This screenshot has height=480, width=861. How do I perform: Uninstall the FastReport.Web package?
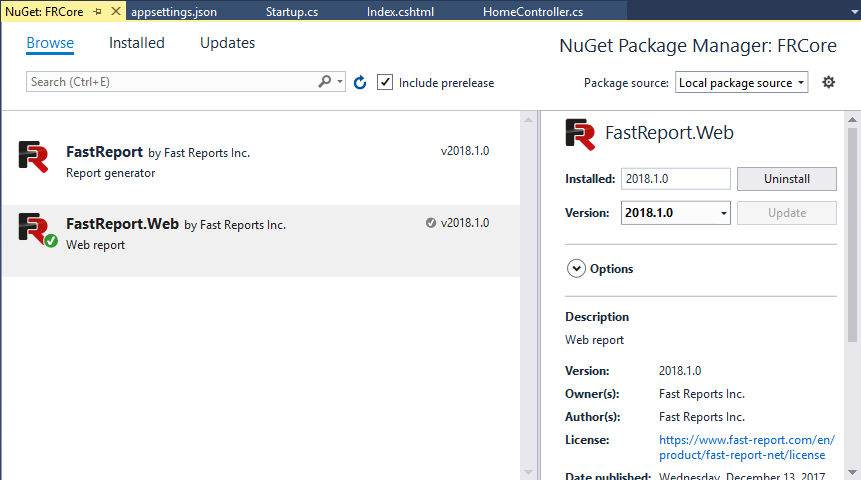786,179
